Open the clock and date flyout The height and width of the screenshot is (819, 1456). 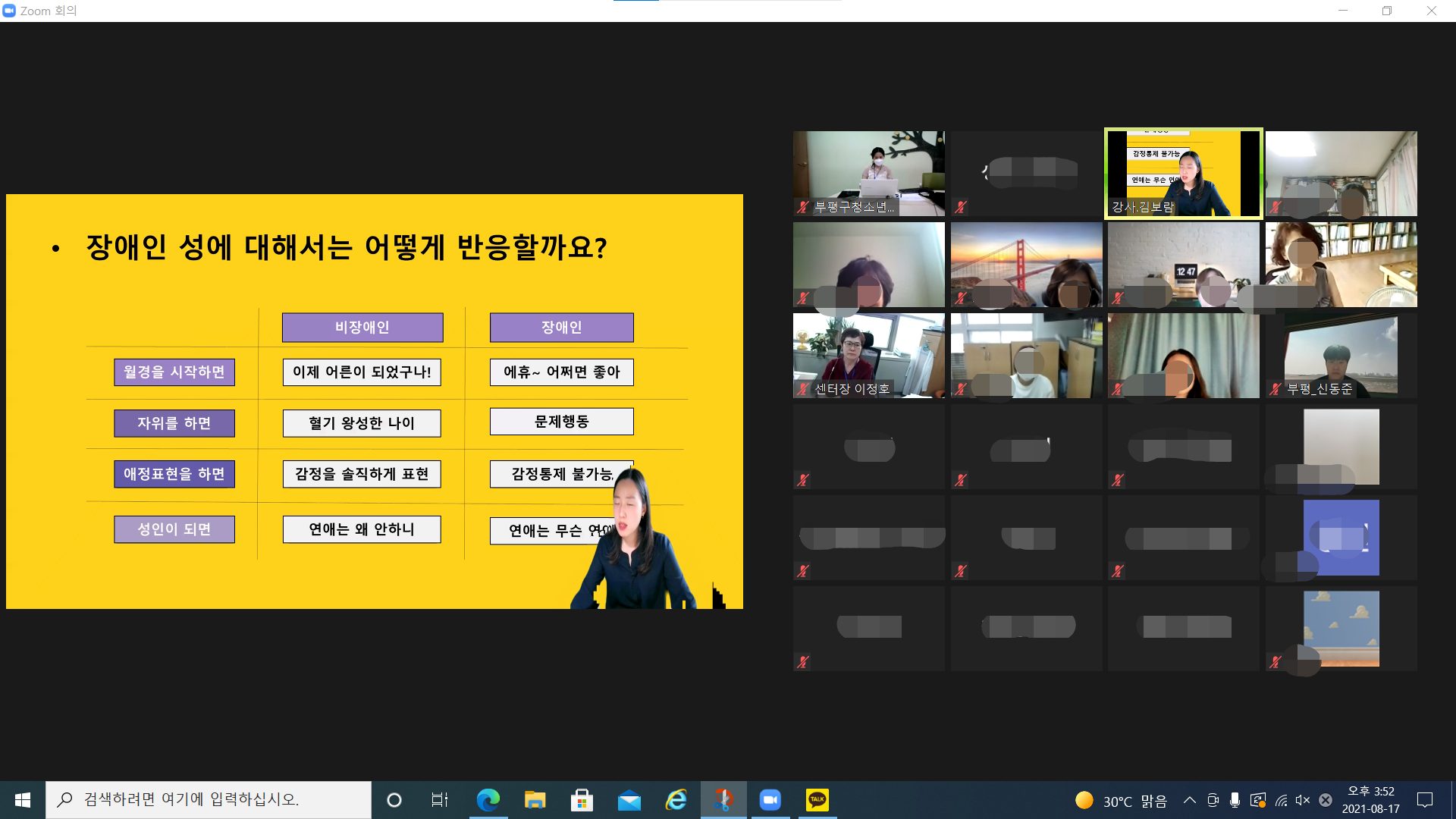click(x=1370, y=800)
